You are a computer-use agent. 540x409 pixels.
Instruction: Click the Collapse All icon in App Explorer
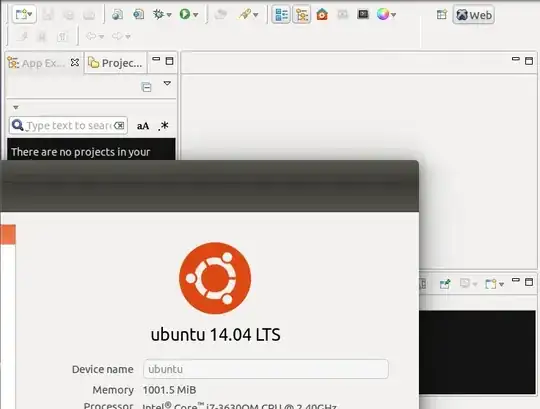coord(146,87)
